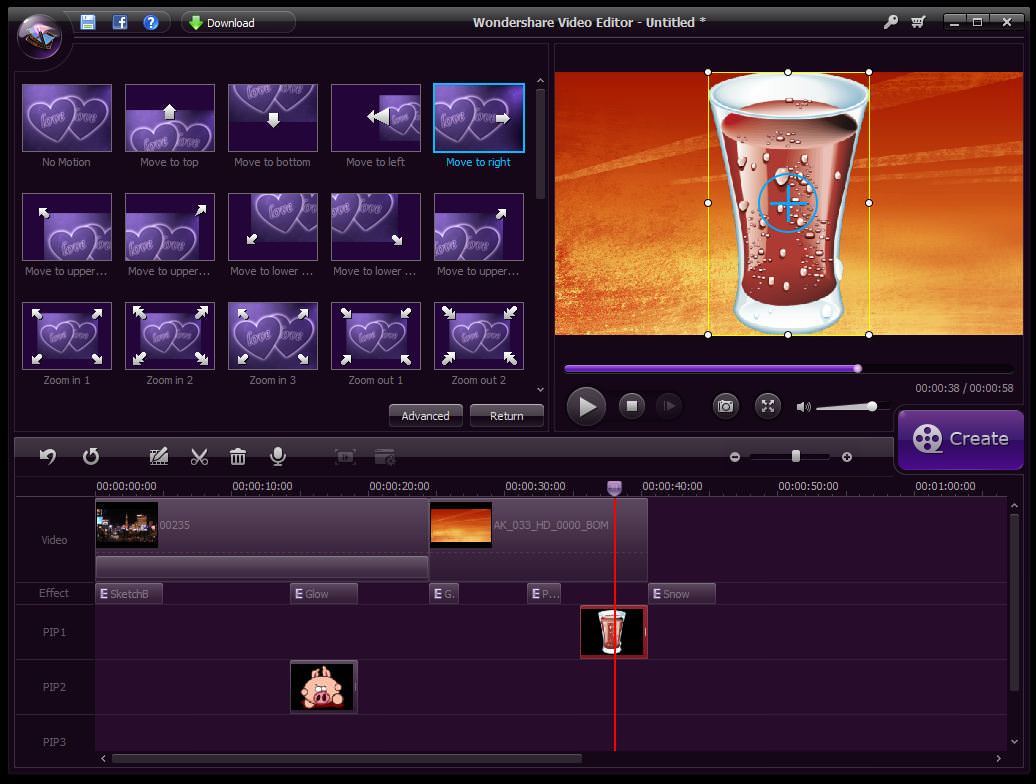Click the Create button
The height and width of the screenshot is (784, 1036).
click(961, 439)
